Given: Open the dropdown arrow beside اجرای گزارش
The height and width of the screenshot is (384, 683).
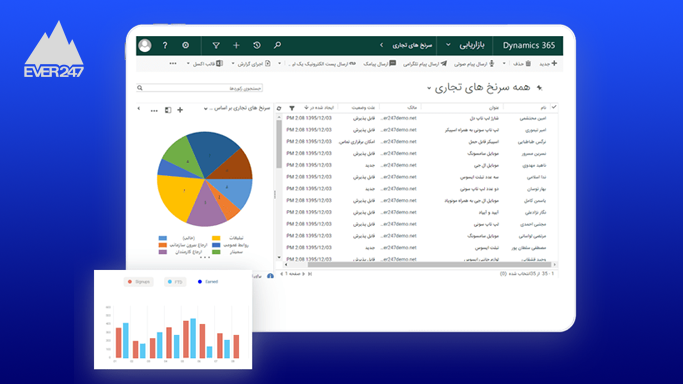Looking at the screenshot, I should point(233,64).
